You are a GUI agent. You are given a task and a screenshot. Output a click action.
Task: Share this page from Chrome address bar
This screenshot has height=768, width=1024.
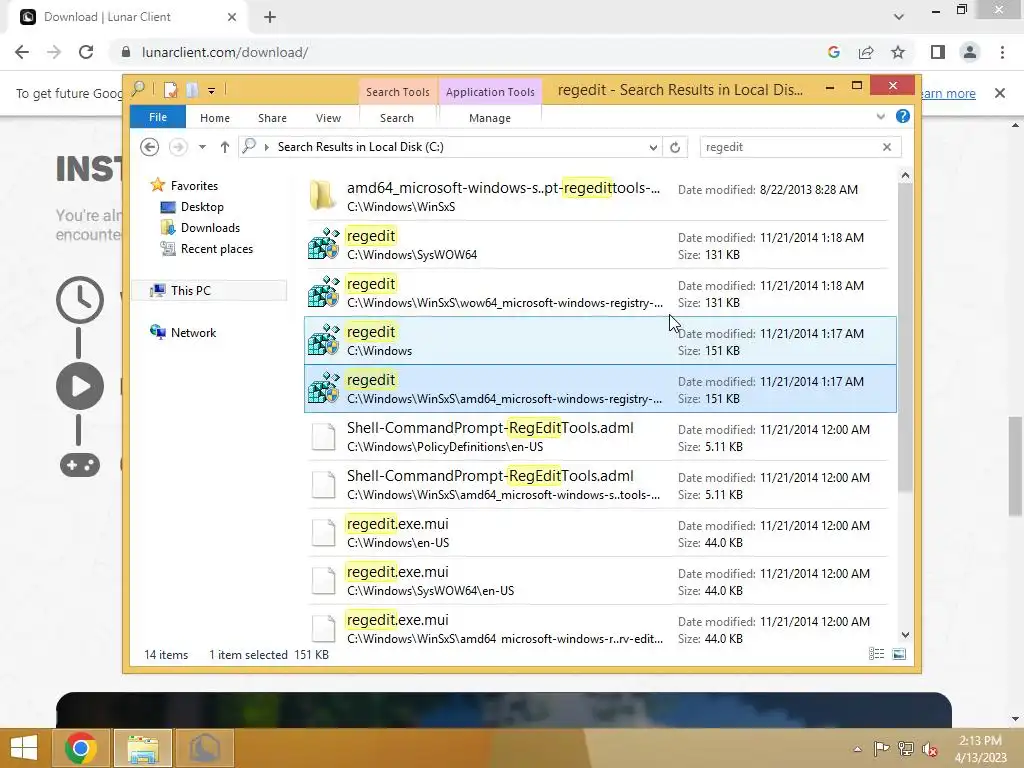pyautogui.click(x=866, y=52)
